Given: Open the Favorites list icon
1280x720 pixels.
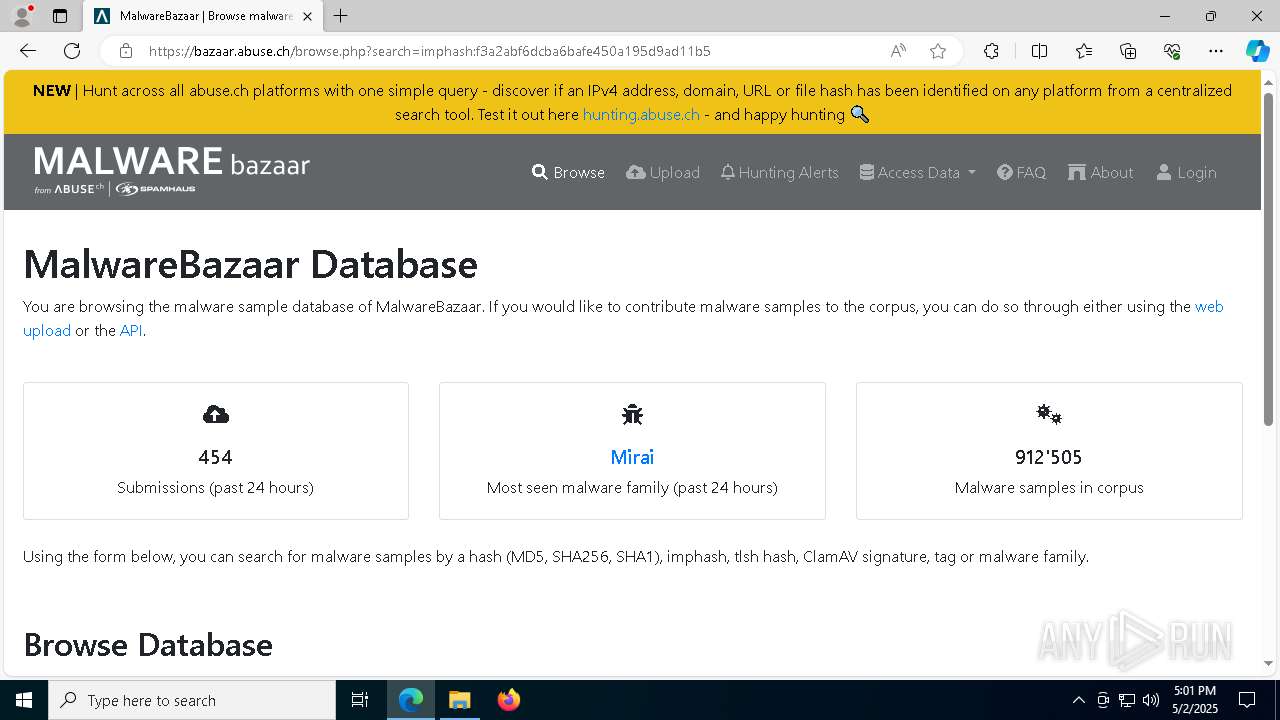Looking at the screenshot, I should (x=1084, y=51).
